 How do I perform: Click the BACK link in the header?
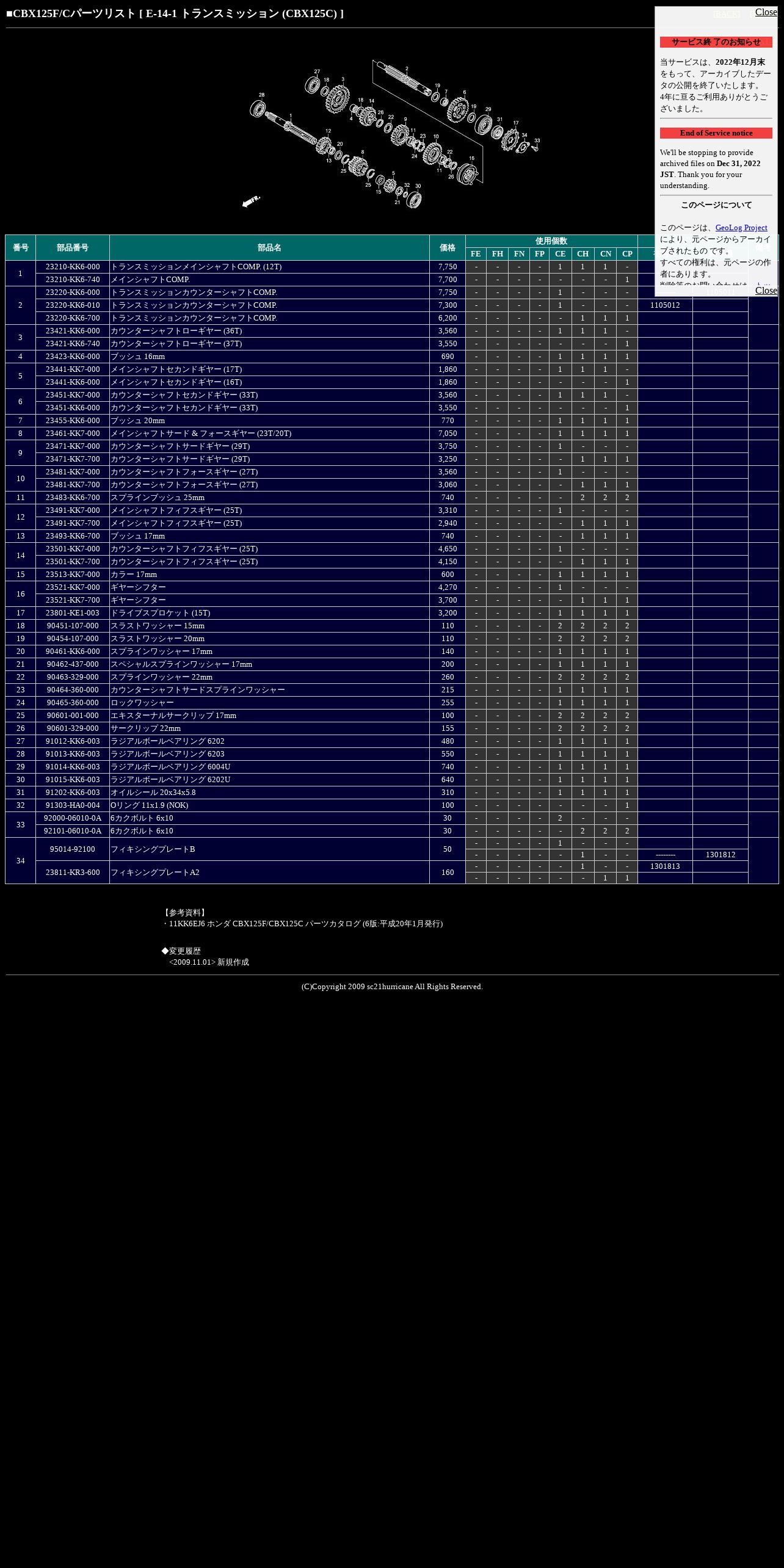tap(726, 13)
